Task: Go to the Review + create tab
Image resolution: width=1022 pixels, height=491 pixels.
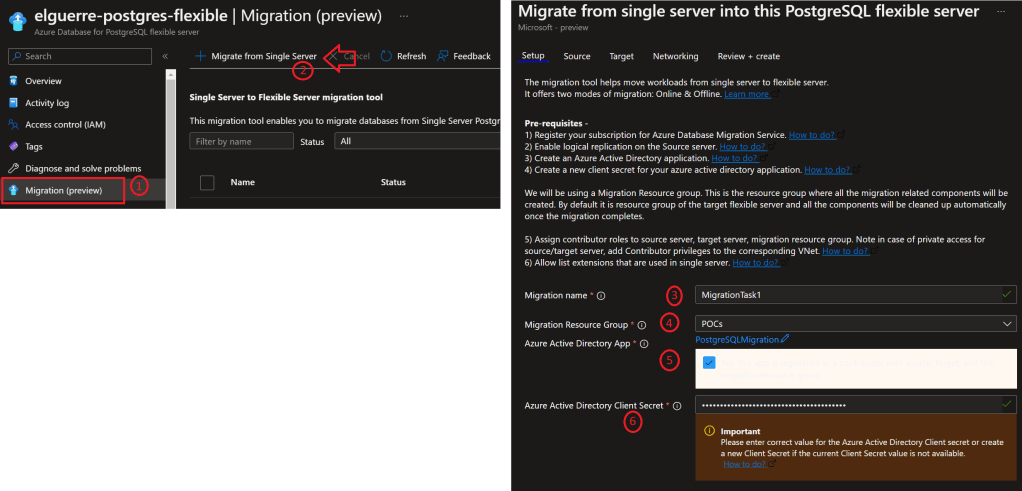Action: 747,57
